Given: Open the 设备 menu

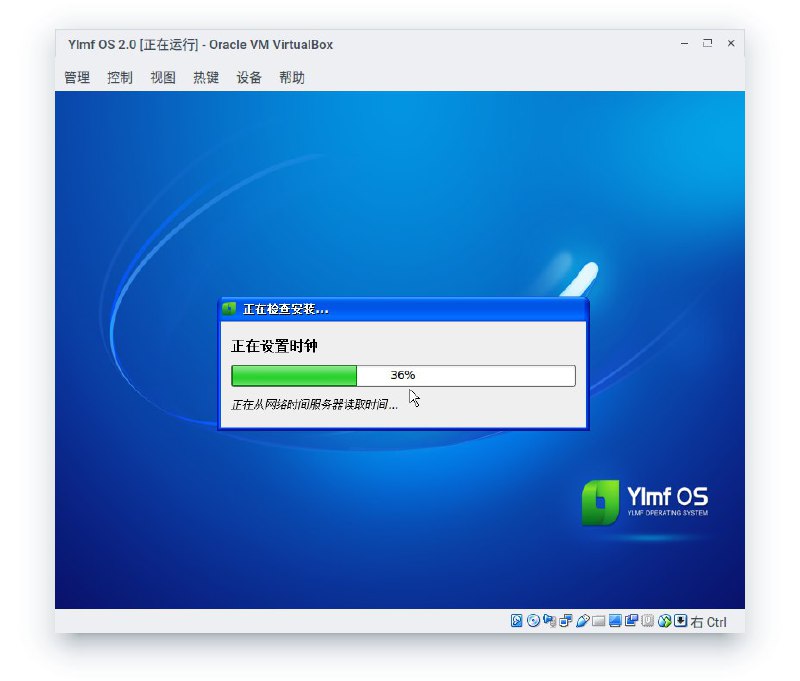Looking at the screenshot, I should pyautogui.click(x=248, y=78).
